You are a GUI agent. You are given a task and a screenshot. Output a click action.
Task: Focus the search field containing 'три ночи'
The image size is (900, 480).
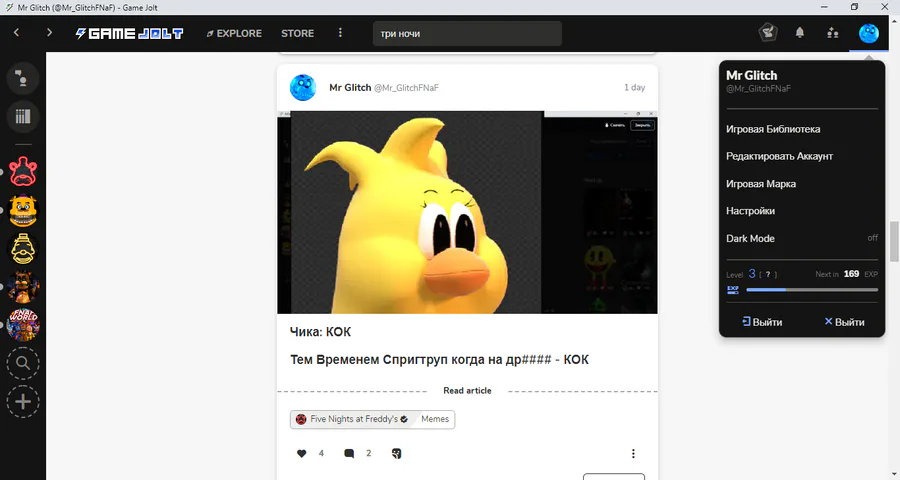467,33
